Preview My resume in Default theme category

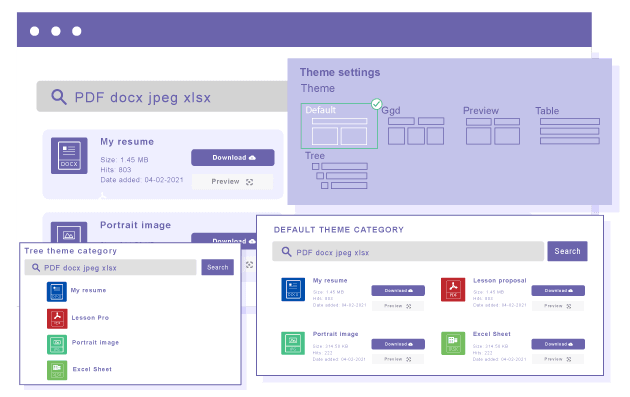(398, 306)
